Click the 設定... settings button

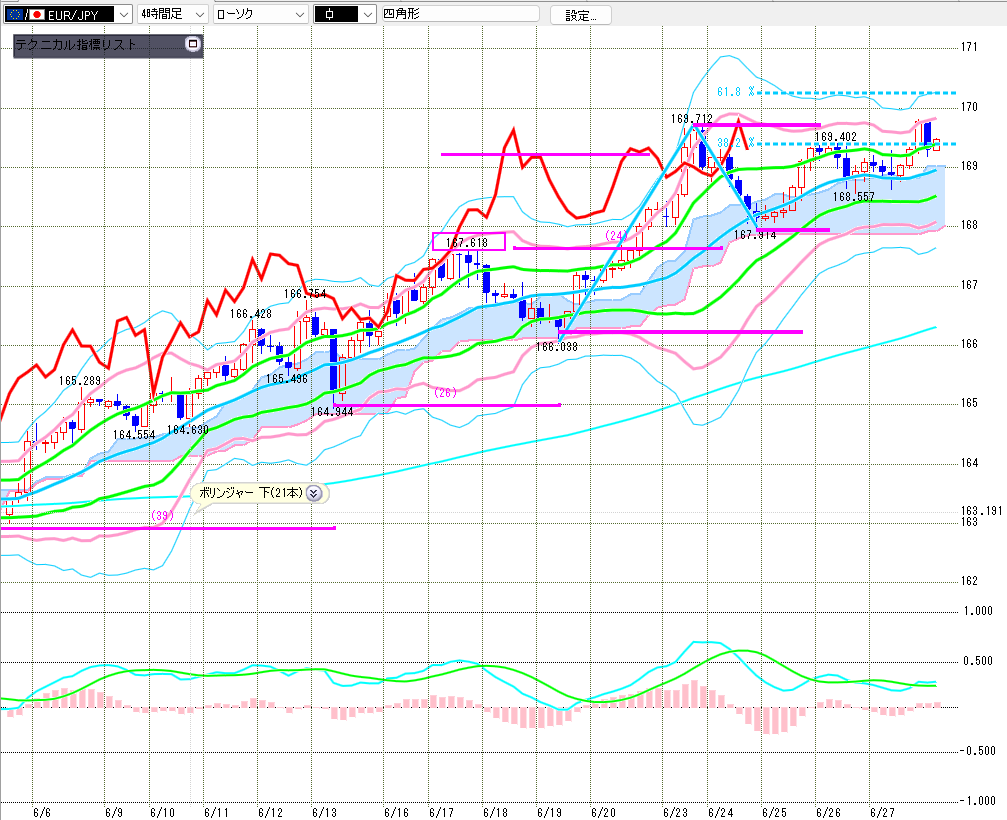point(581,15)
